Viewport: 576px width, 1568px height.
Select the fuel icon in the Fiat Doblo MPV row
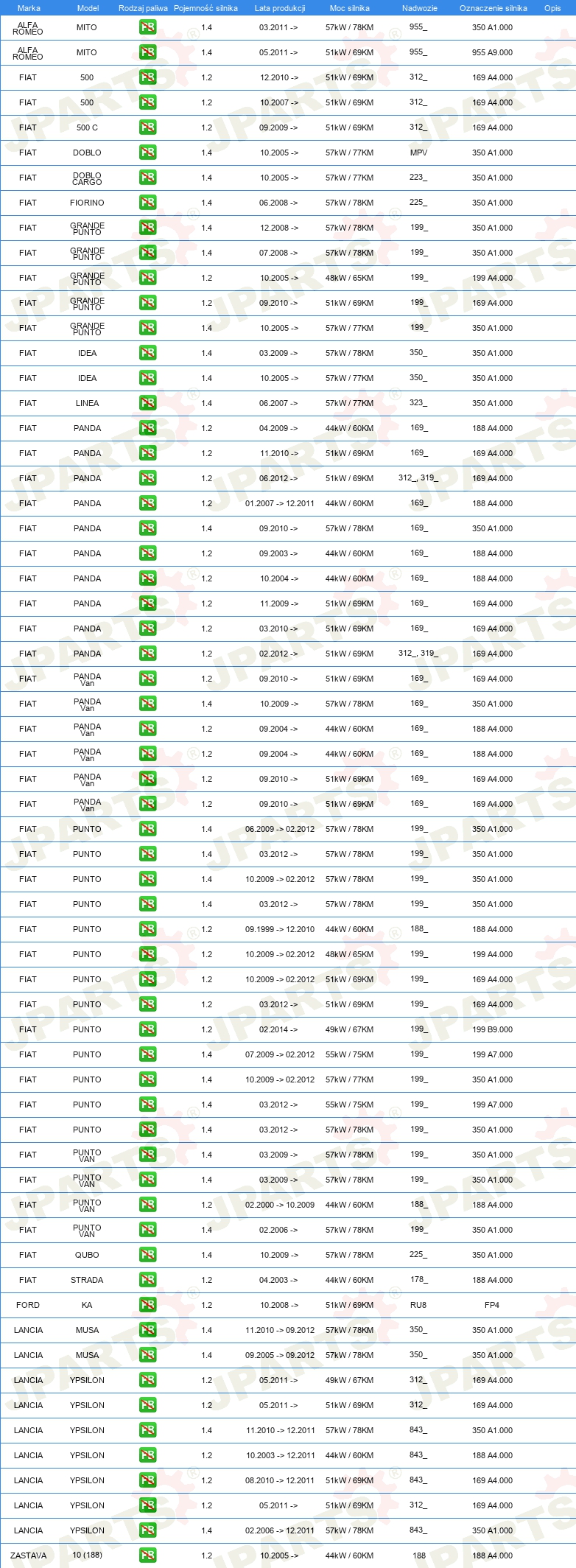click(x=147, y=153)
